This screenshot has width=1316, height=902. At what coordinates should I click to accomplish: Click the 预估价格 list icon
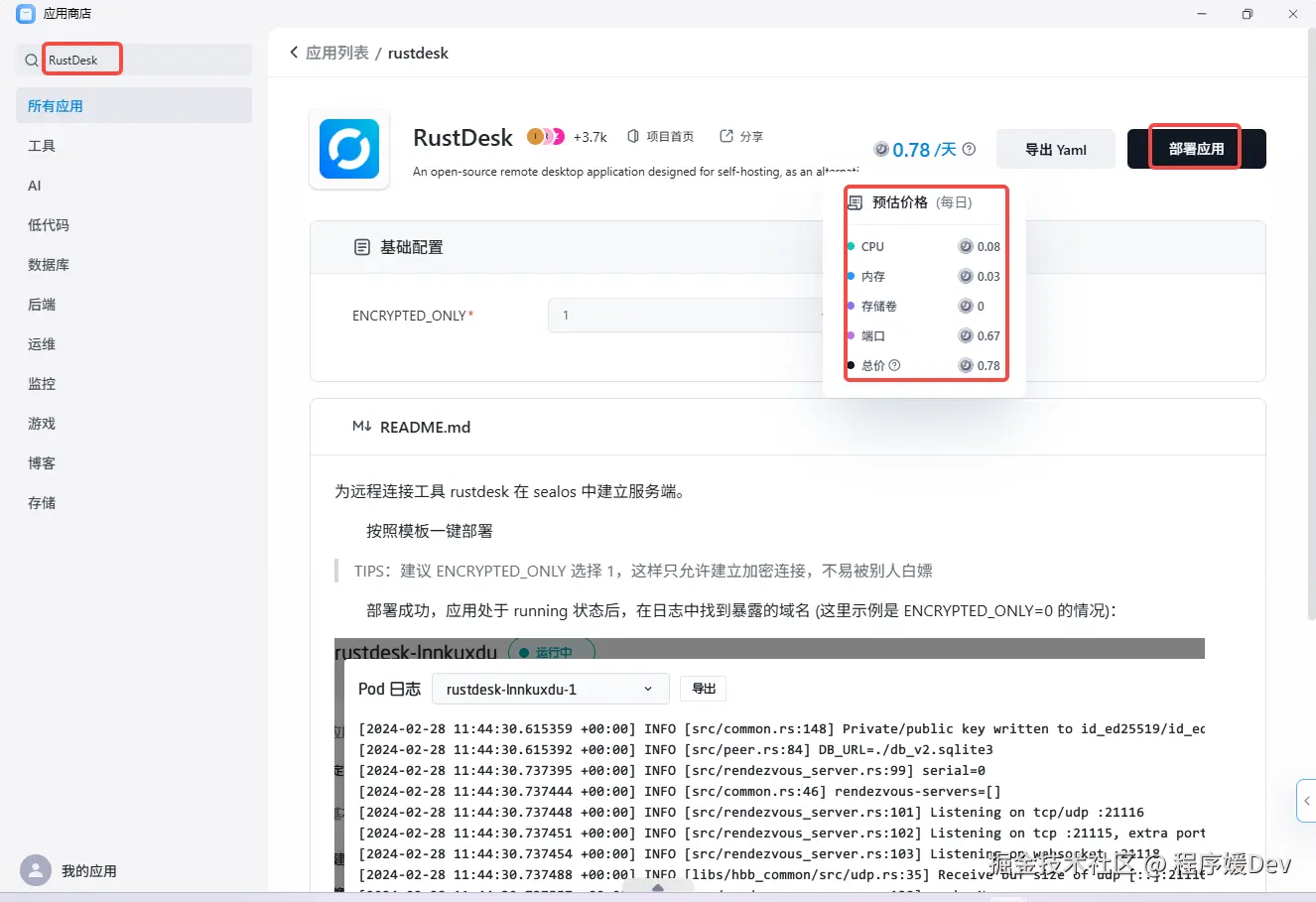coord(855,202)
